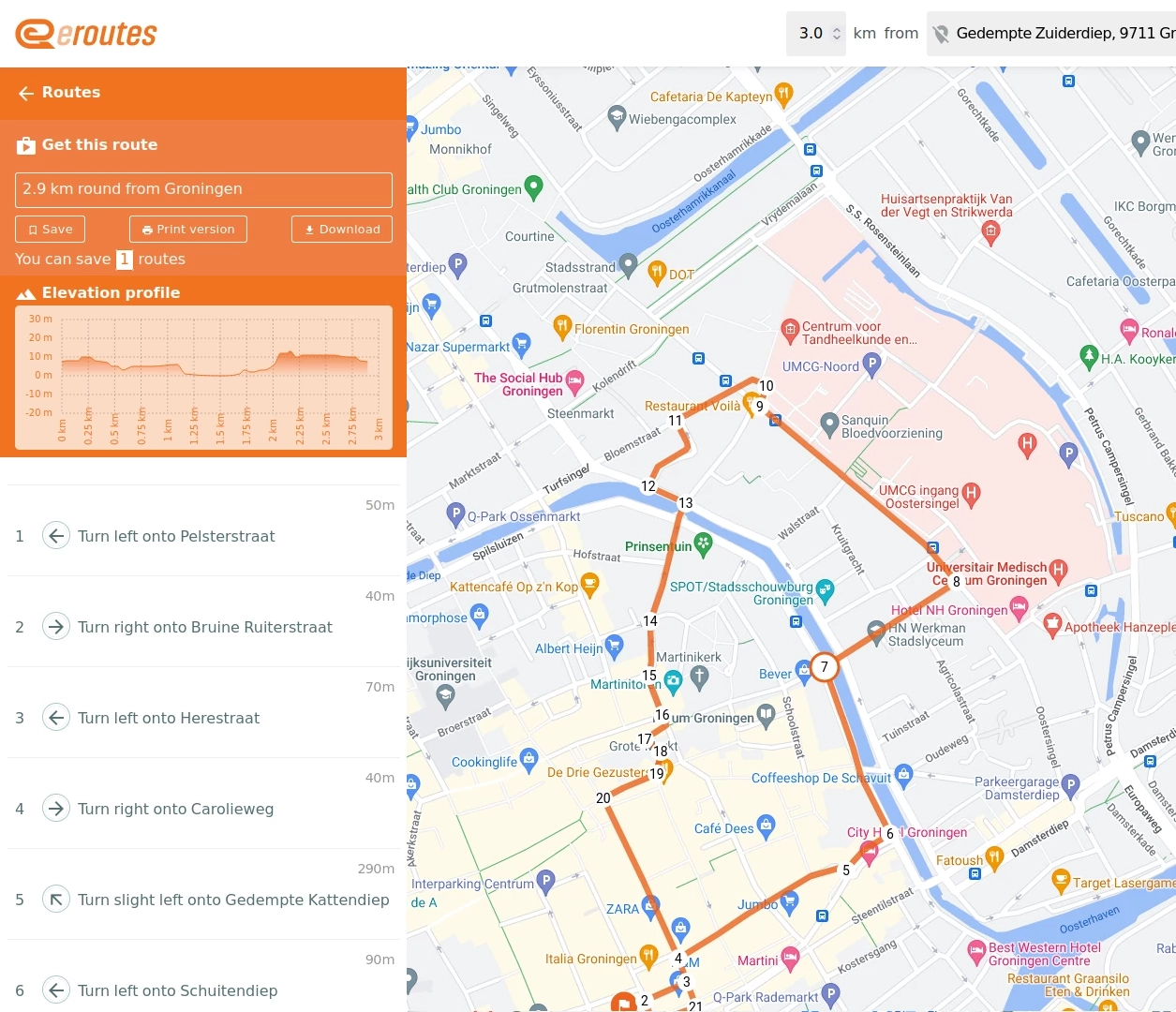The image size is (1176, 1012).
Task: Open H.A. Kooykerplein park pin
Action: click(x=1089, y=356)
